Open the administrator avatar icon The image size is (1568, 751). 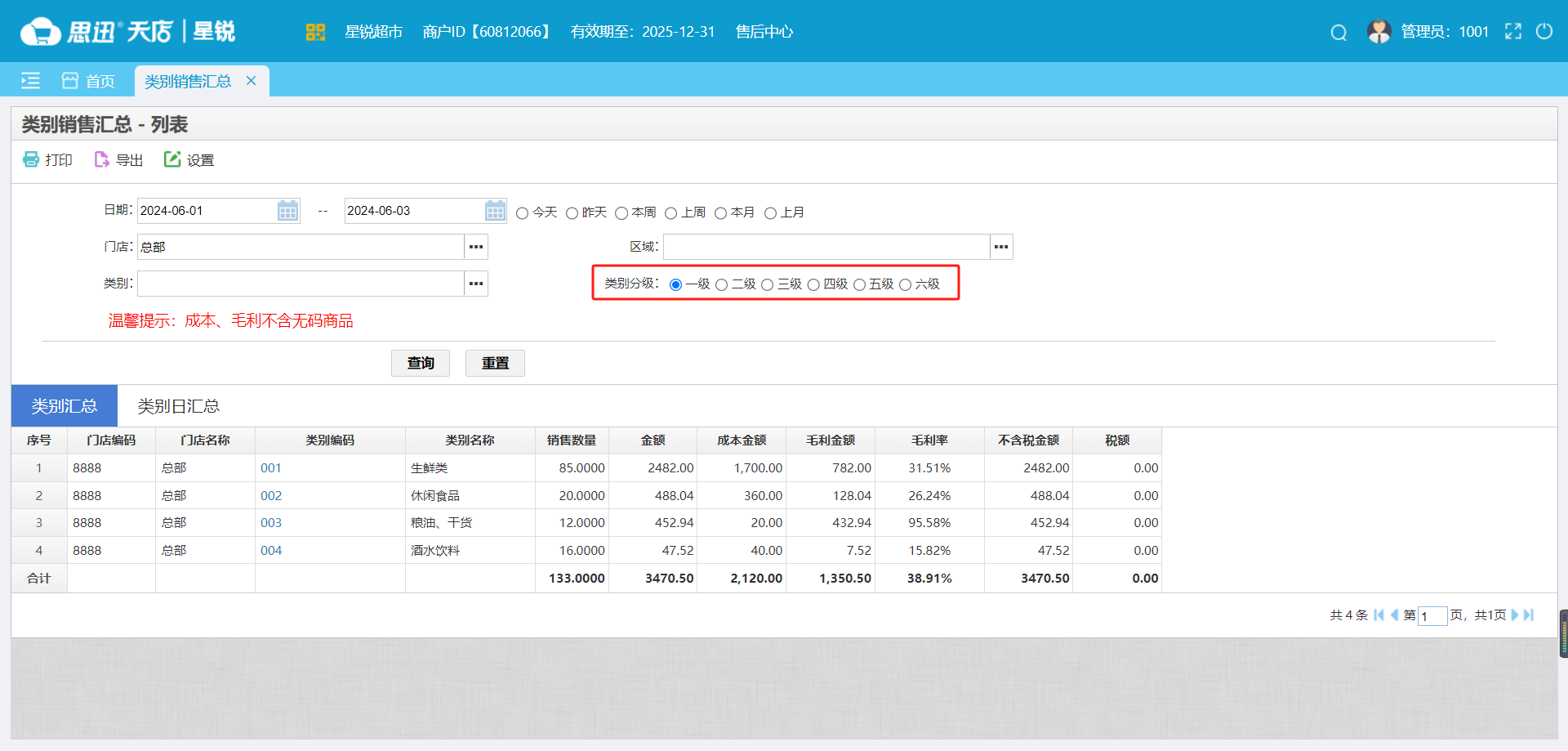(1379, 32)
